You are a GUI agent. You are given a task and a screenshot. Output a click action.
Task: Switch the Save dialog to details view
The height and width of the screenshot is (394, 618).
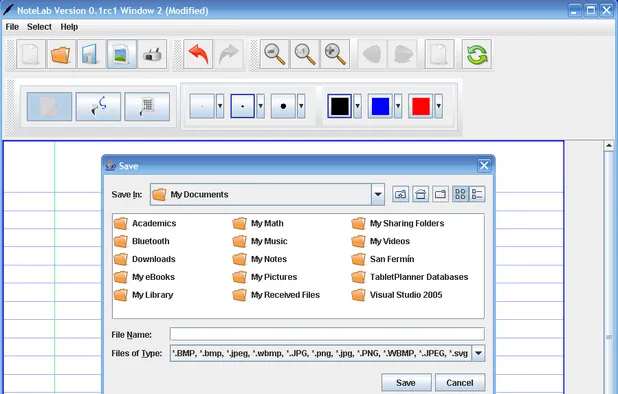[477, 194]
